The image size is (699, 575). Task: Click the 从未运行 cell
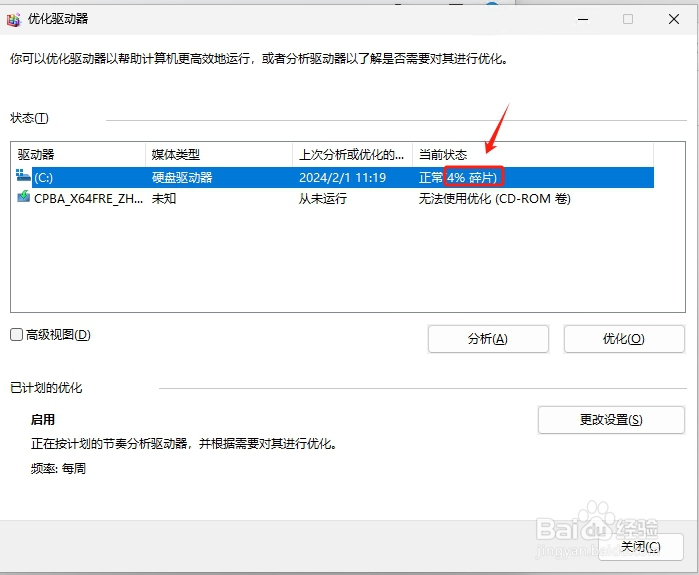point(323,198)
